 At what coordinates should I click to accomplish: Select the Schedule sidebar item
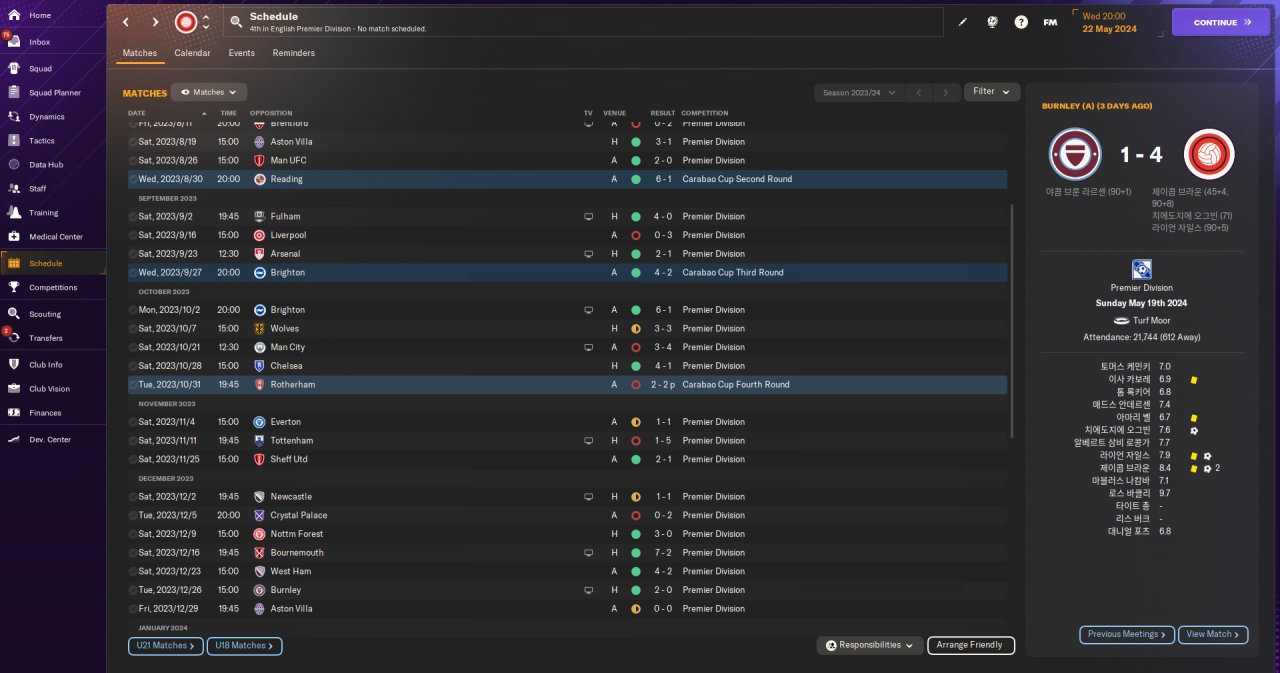coord(52,263)
